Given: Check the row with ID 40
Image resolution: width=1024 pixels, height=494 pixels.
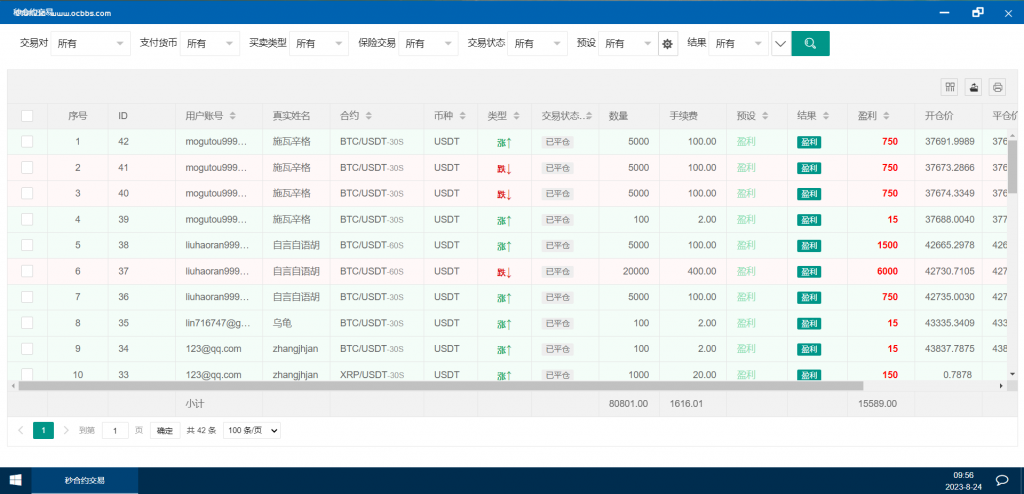Looking at the screenshot, I should (x=27, y=193).
